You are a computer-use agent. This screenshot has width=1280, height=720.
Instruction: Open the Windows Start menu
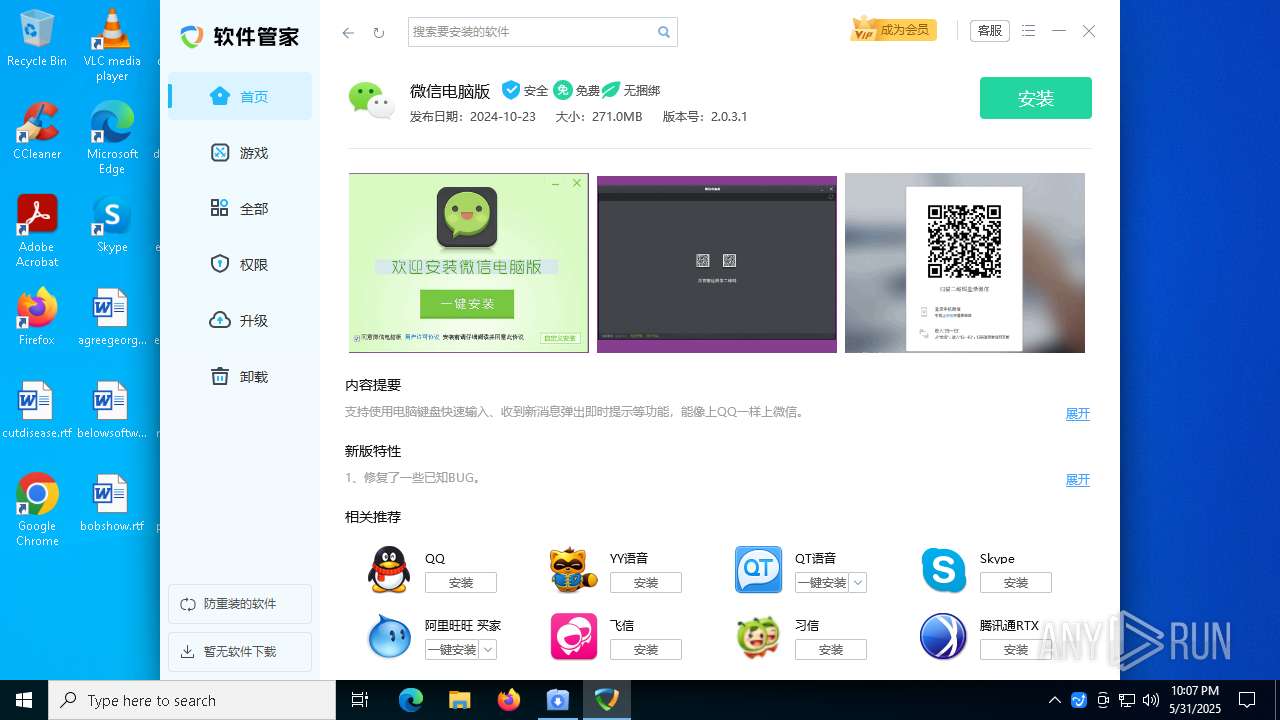pyautogui.click(x=24, y=700)
